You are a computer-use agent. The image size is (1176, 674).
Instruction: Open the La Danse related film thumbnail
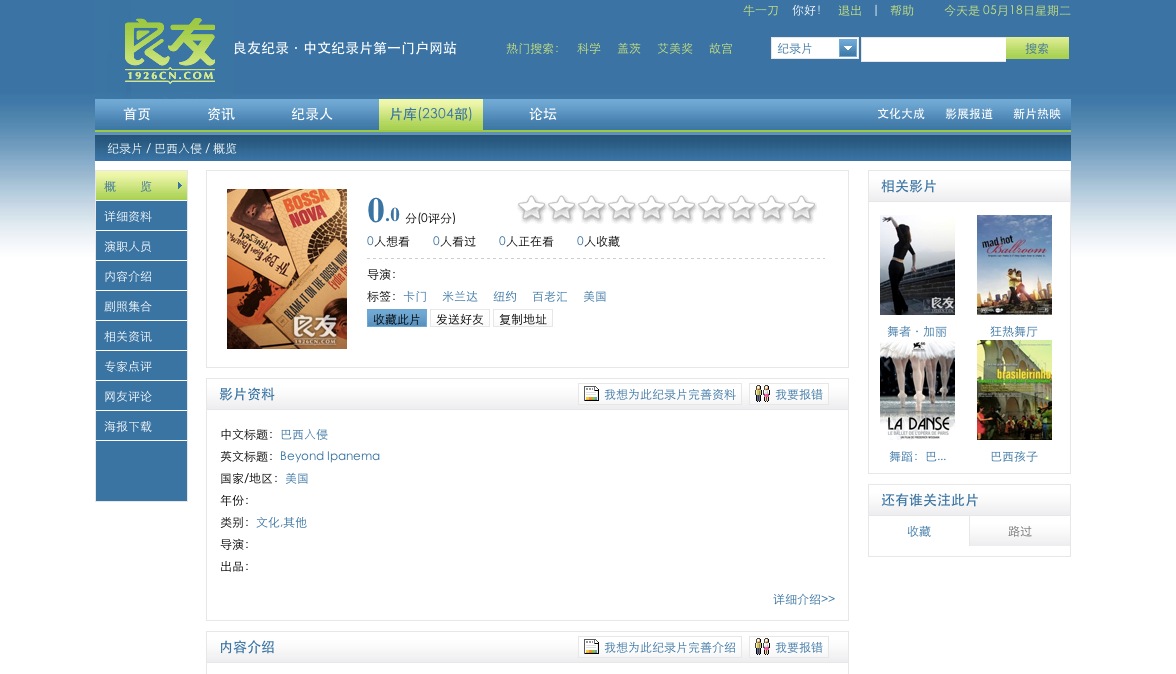click(917, 390)
